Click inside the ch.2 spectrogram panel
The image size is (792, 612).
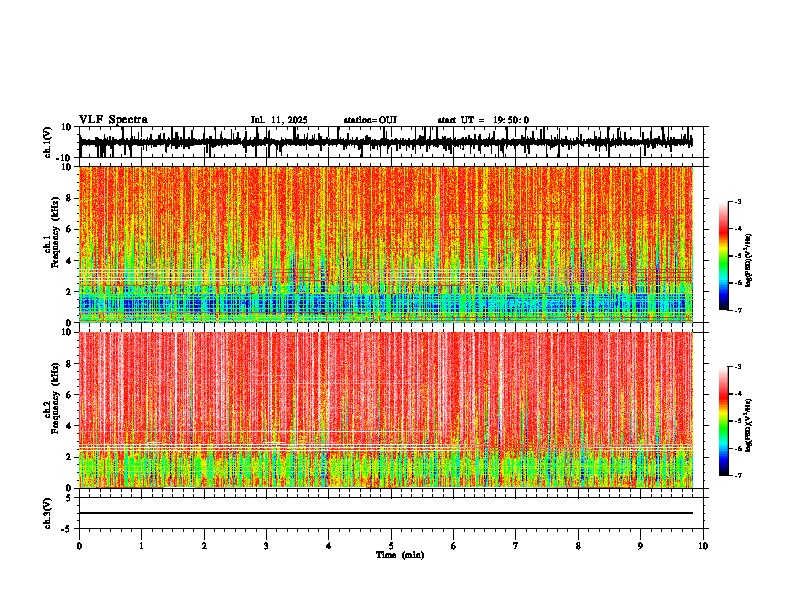385,410
